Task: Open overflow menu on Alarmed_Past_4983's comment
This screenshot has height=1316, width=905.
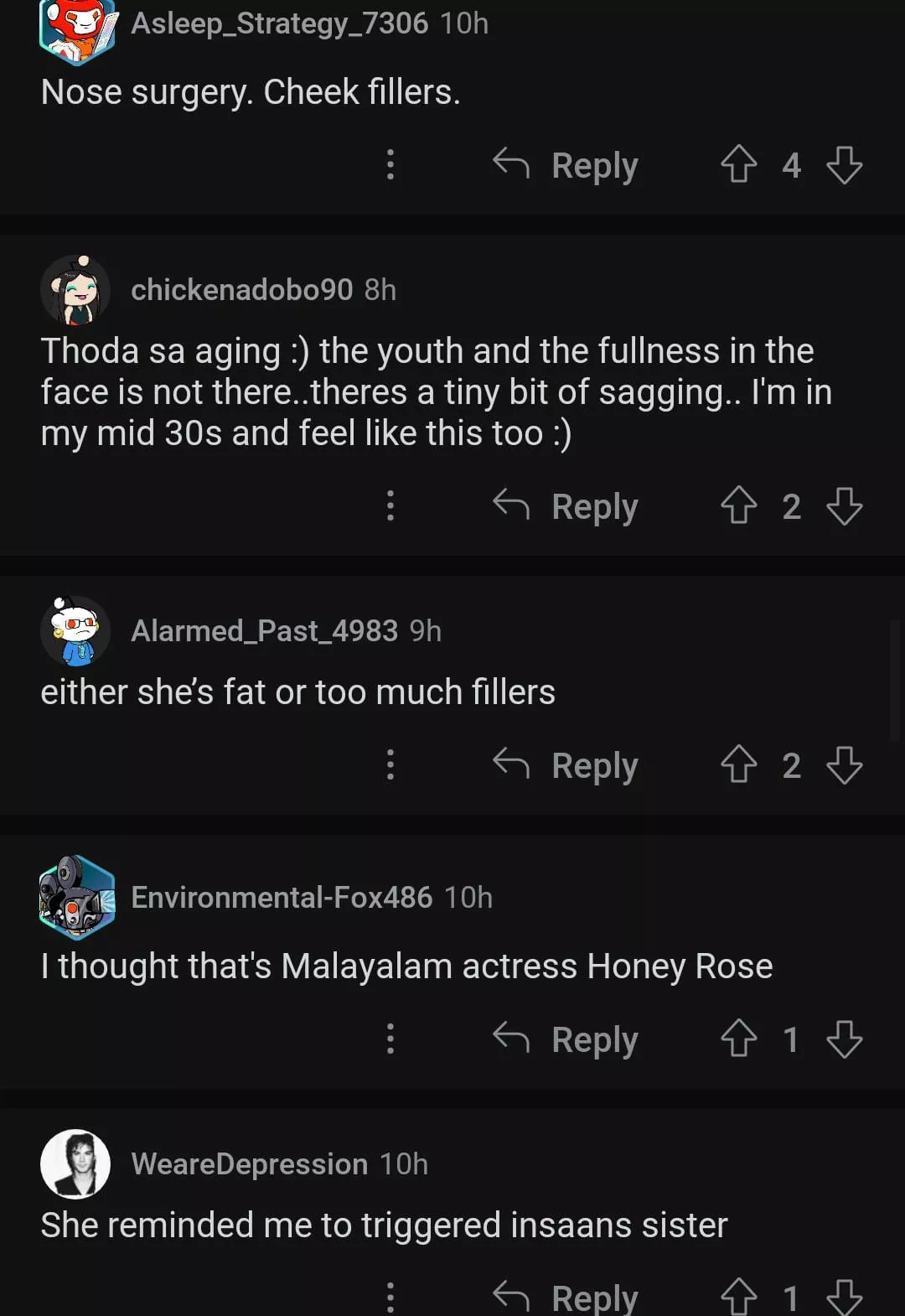Action: (390, 764)
